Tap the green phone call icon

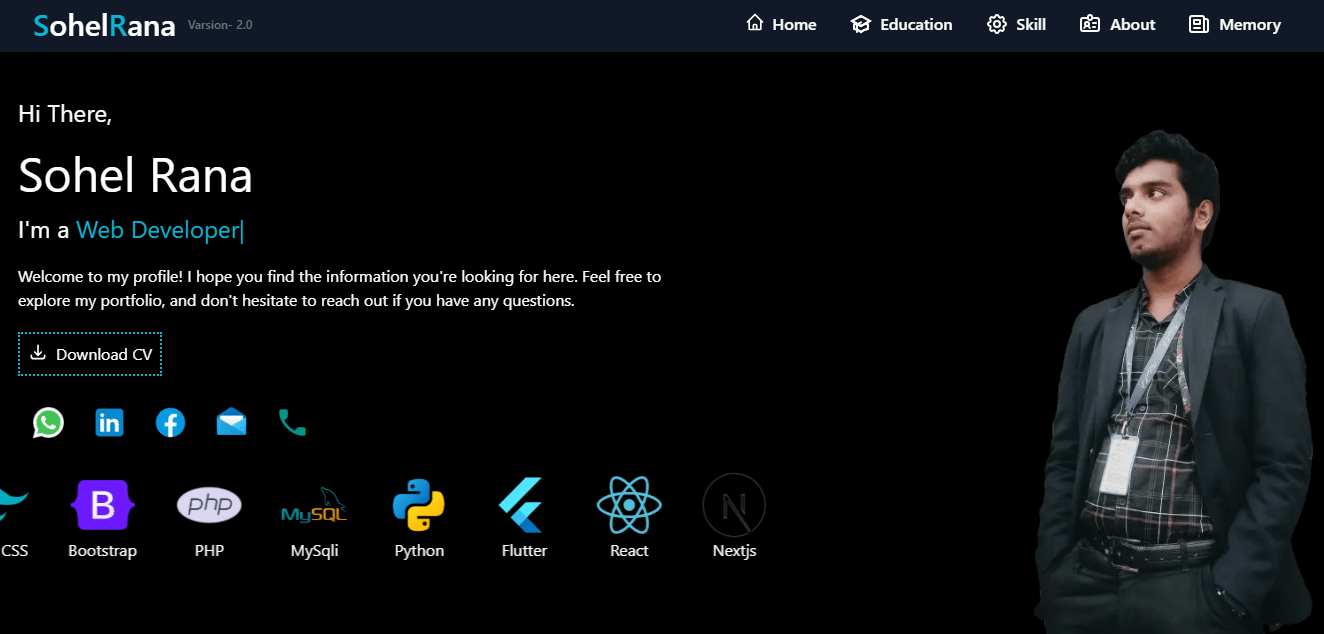[292, 423]
